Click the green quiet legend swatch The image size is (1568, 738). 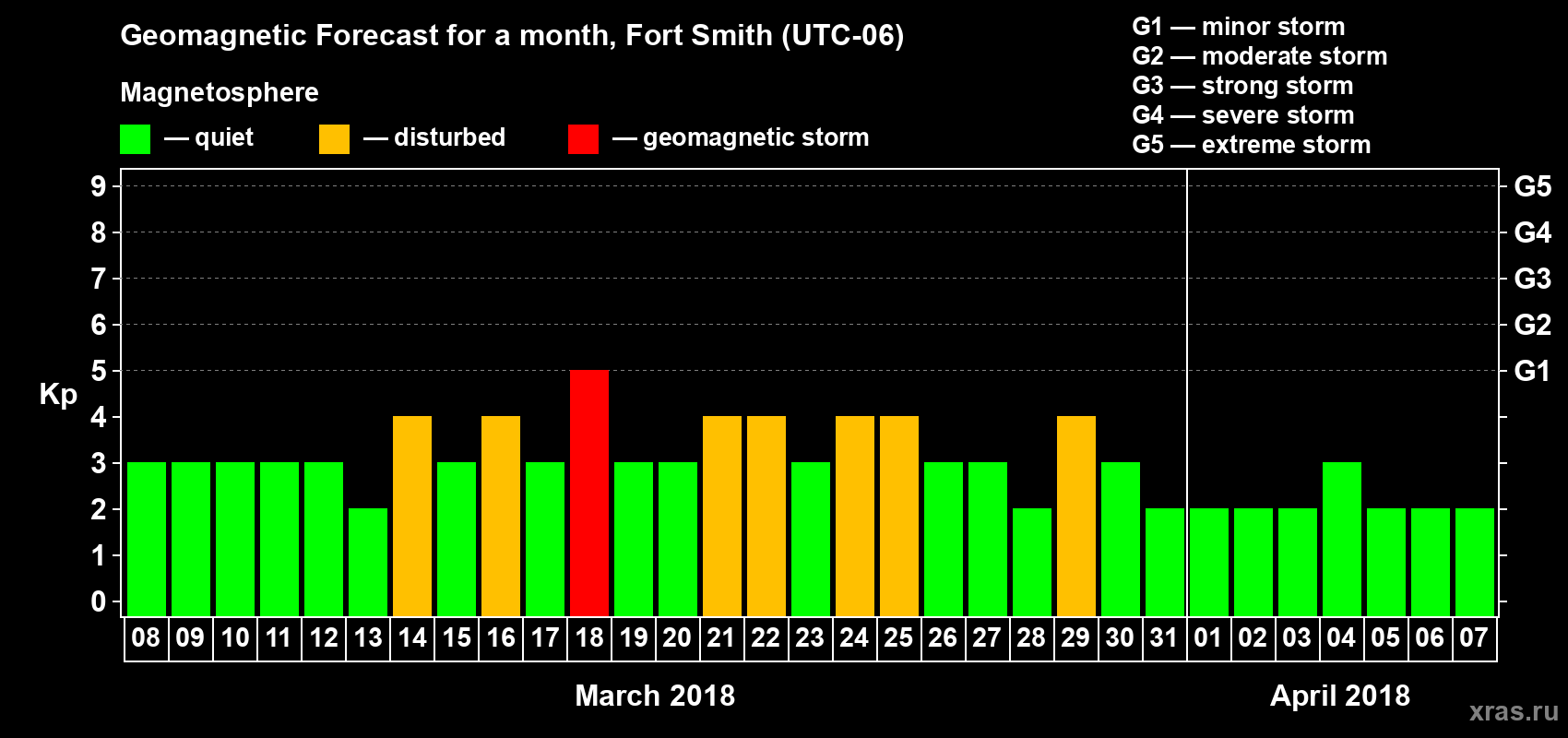click(x=135, y=139)
